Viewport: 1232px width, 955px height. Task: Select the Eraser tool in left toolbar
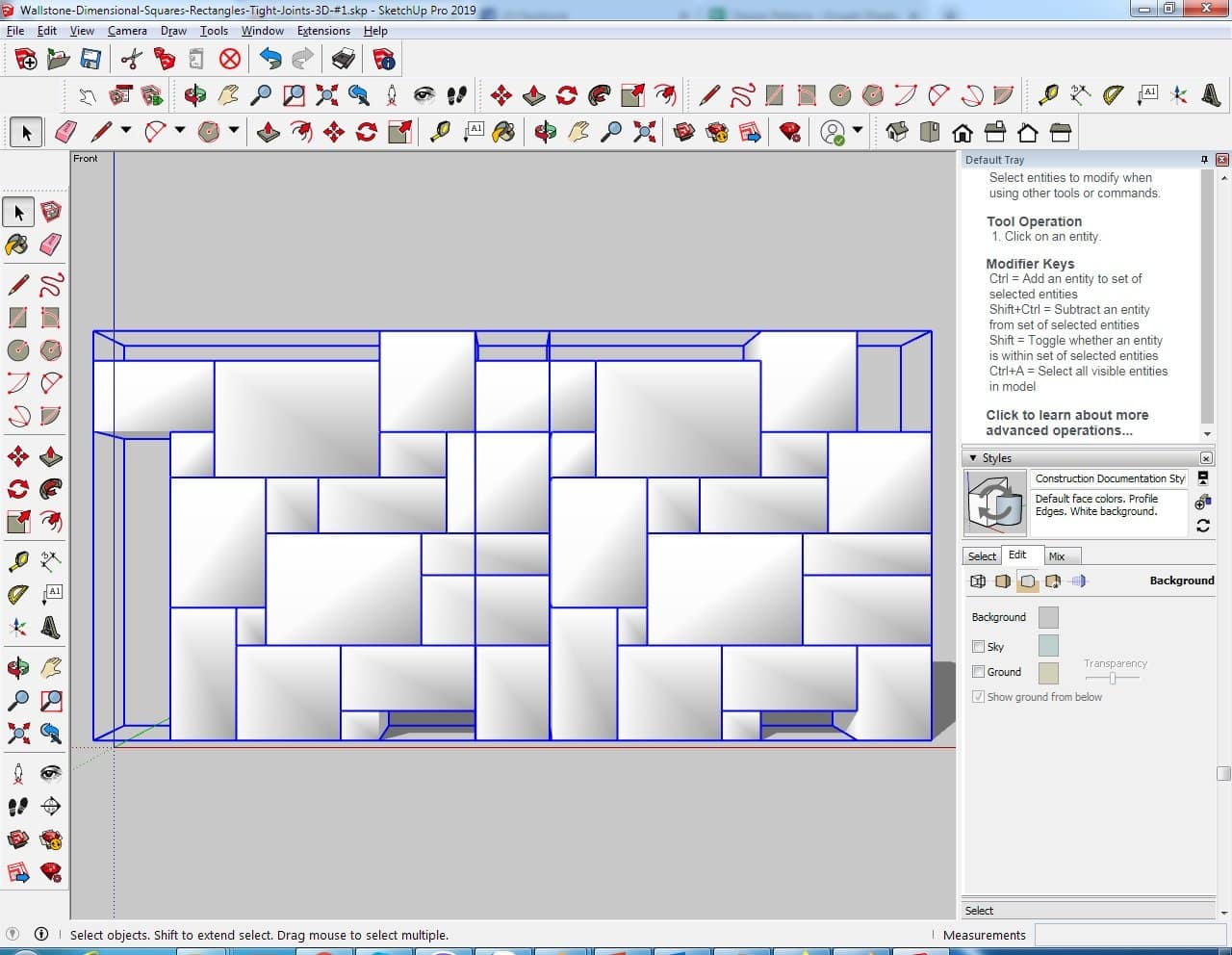pos(51,245)
